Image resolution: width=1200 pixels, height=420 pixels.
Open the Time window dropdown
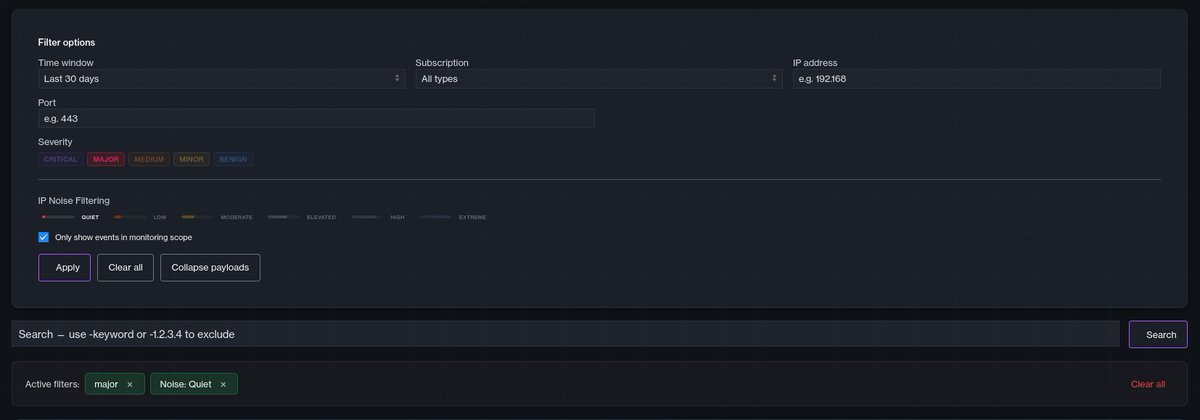click(221, 78)
